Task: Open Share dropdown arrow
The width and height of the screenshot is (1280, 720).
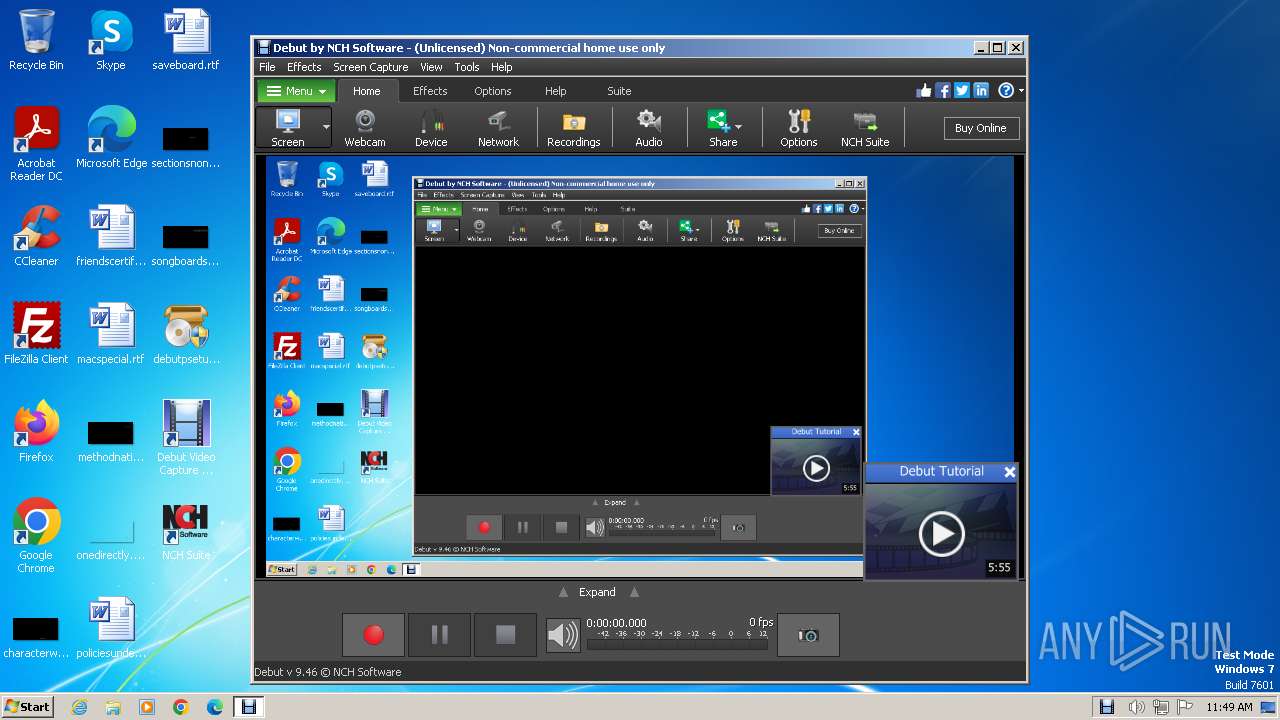Action: click(x=739, y=127)
